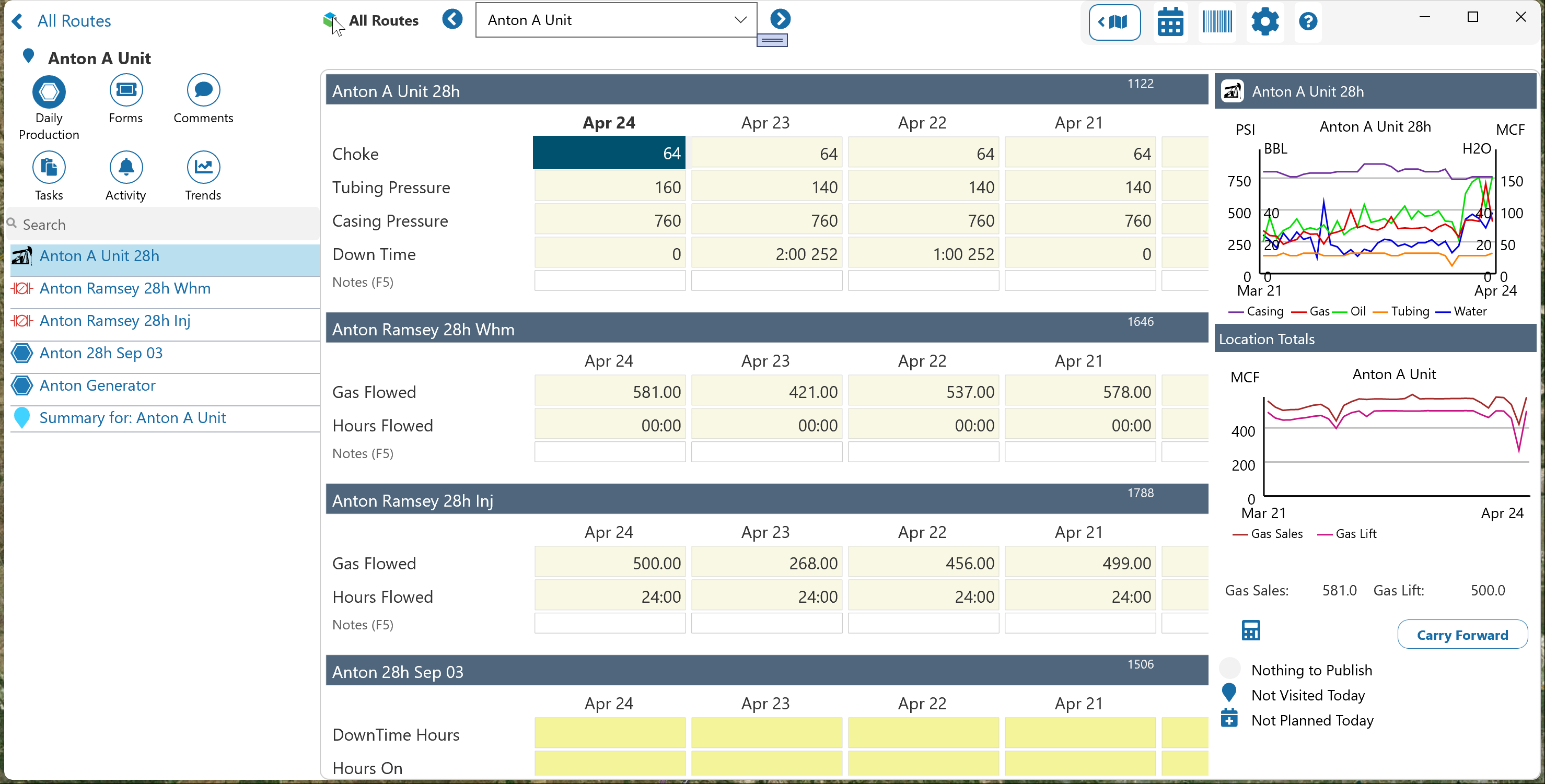The height and width of the screenshot is (784, 1545).
Task: Select Anton Ramsey 28h Whm in list
Action: tap(125, 288)
